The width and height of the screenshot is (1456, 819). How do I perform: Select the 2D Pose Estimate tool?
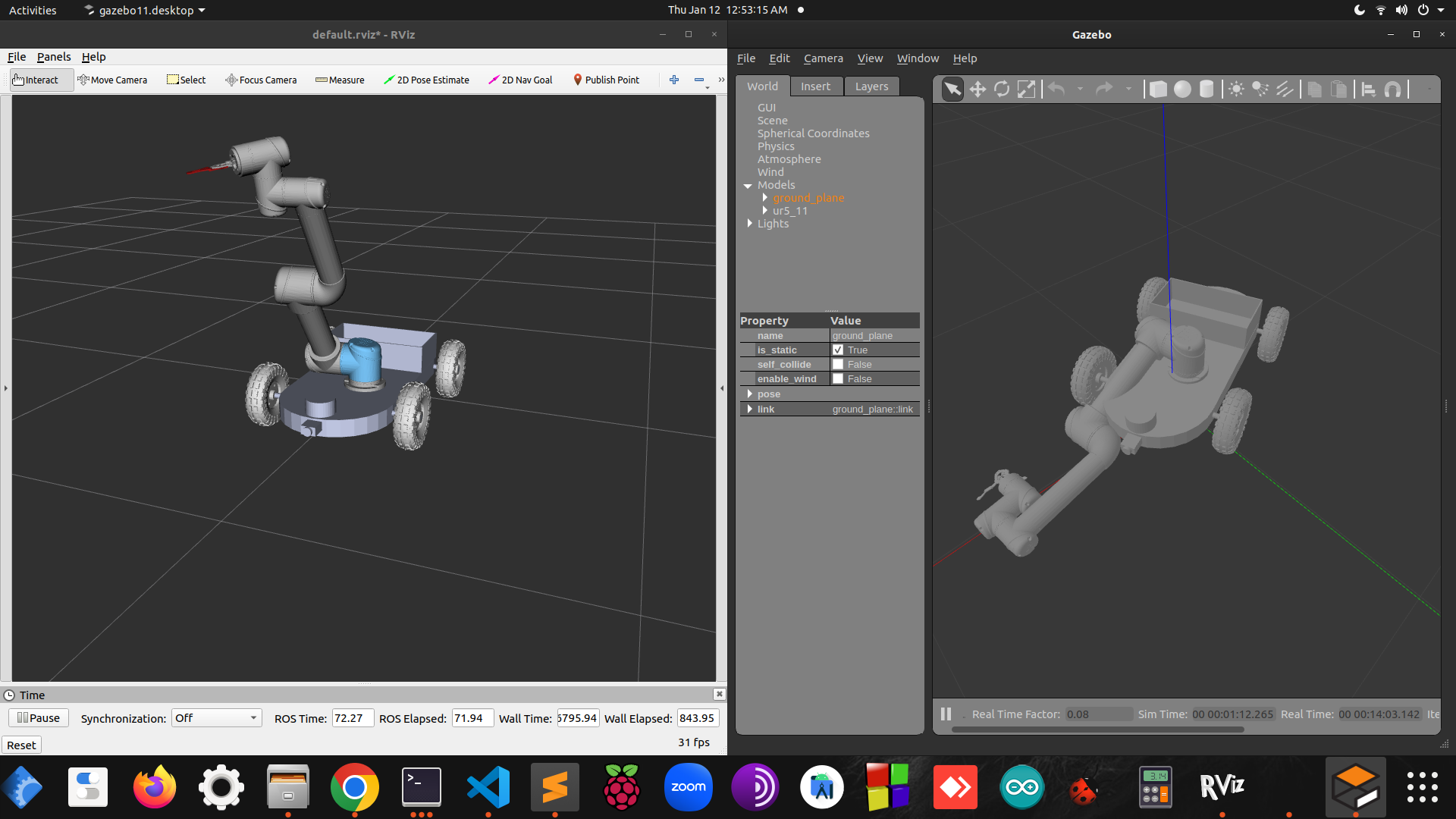[x=426, y=80]
